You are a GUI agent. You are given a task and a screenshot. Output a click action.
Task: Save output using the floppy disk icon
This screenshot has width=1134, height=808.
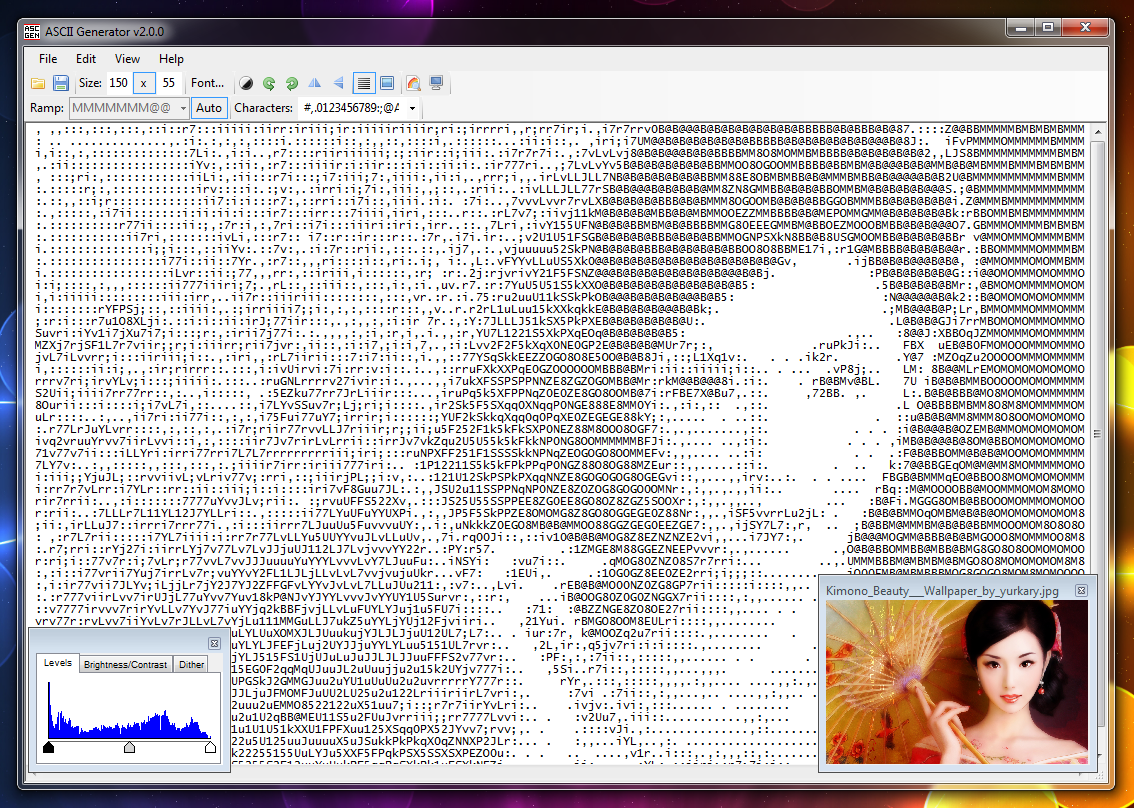(x=61, y=83)
